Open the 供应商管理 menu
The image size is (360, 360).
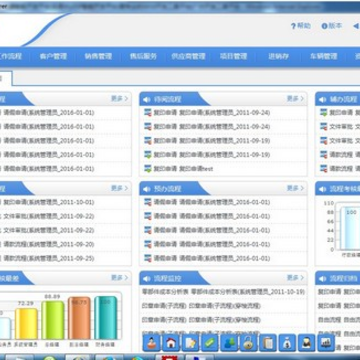click(x=188, y=56)
